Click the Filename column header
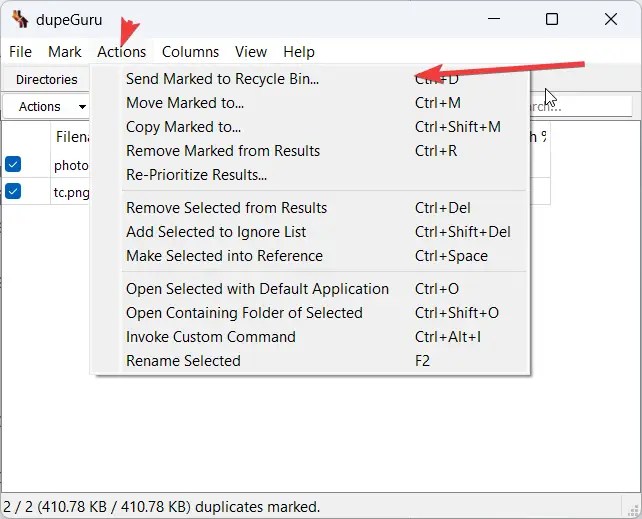Image resolution: width=642 pixels, height=519 pixels. pos(72,137)
